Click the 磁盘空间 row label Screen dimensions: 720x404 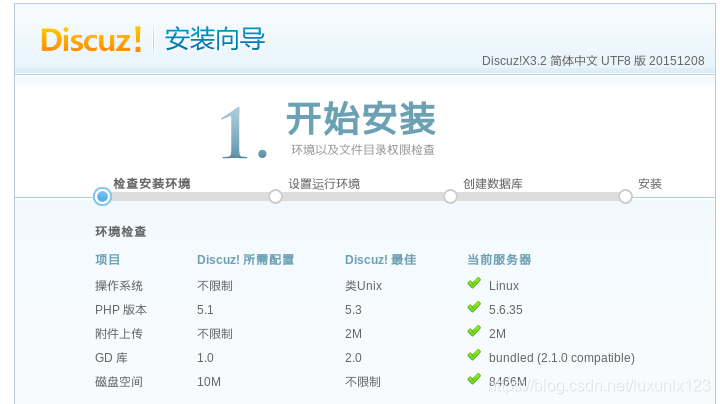coord(119,382)
